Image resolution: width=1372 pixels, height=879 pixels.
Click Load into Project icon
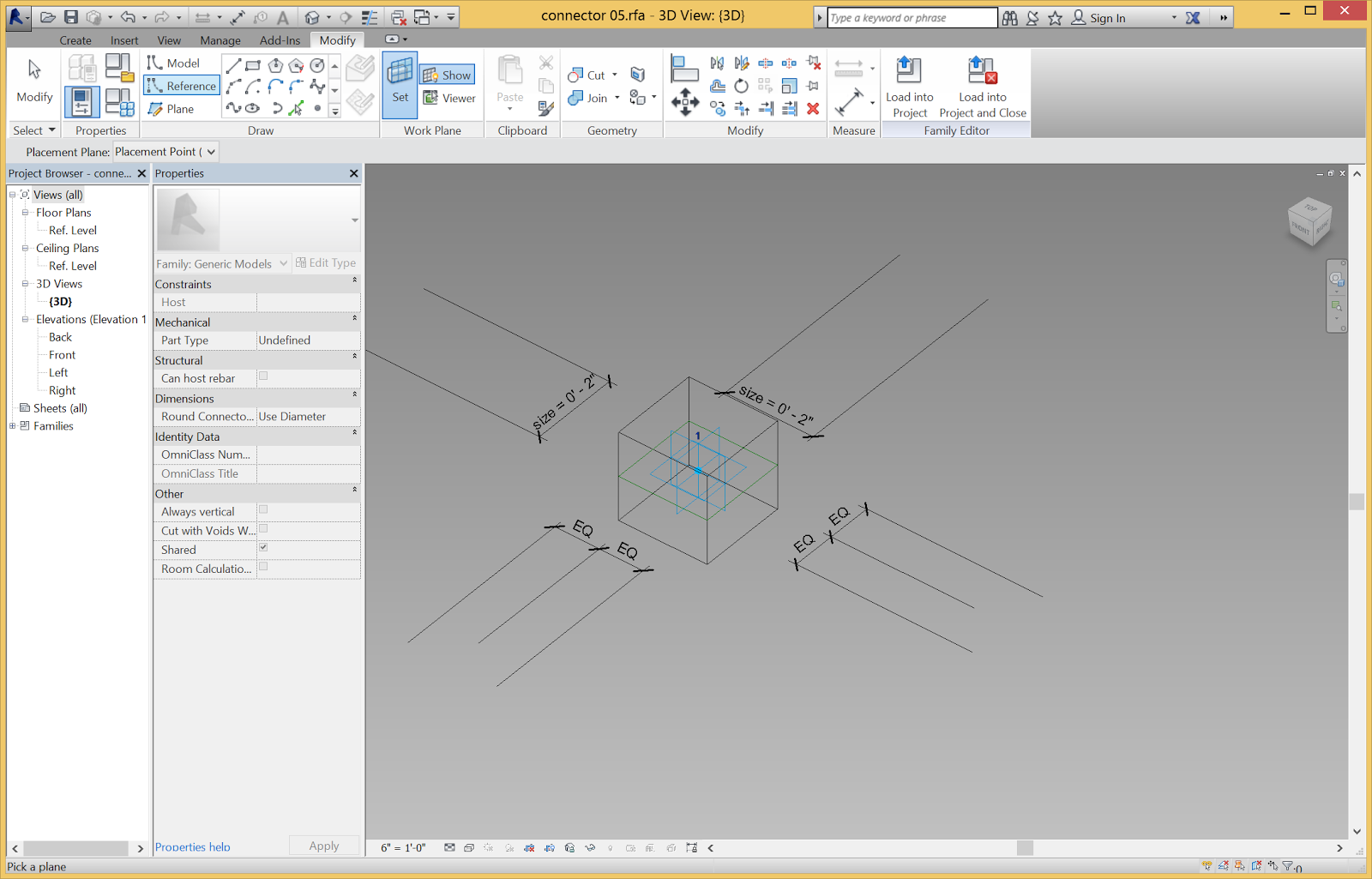[909, 87]
